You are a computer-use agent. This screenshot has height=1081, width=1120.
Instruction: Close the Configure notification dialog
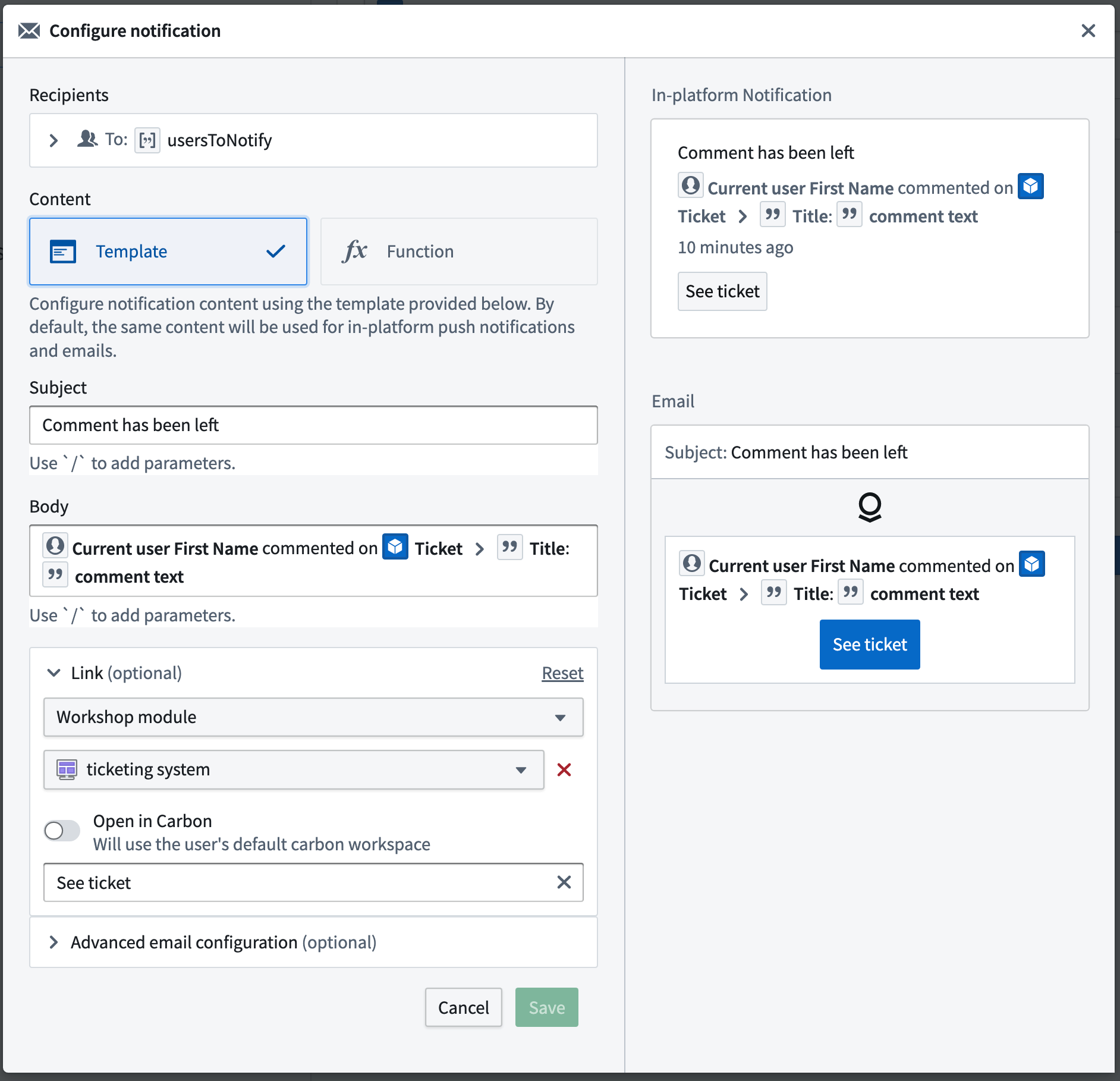[1088, 31]
